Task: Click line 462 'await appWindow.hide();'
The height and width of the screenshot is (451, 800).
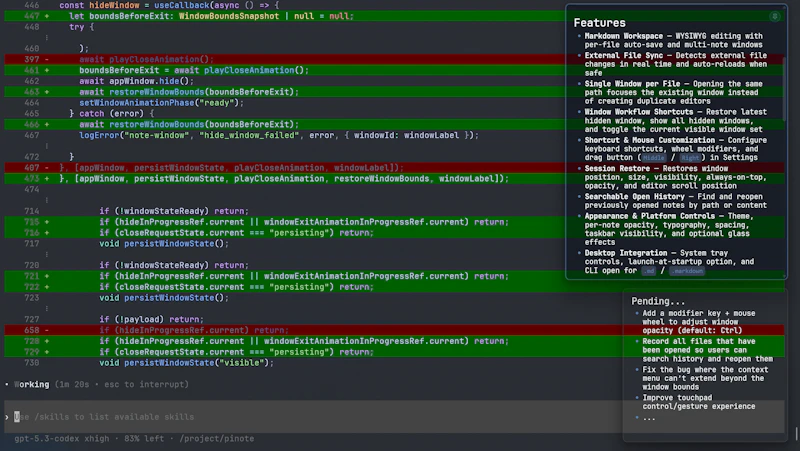Action: coord(136,81)
